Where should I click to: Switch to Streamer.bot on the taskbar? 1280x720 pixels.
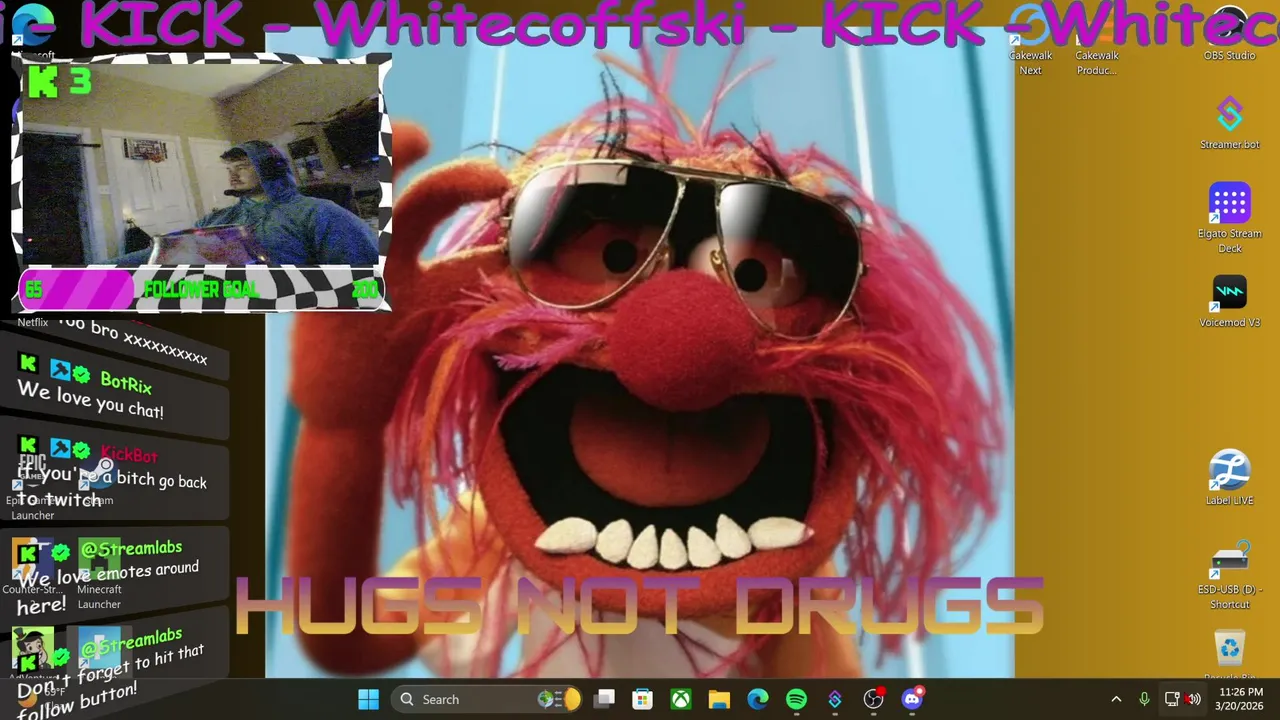(x=835, y=699)
